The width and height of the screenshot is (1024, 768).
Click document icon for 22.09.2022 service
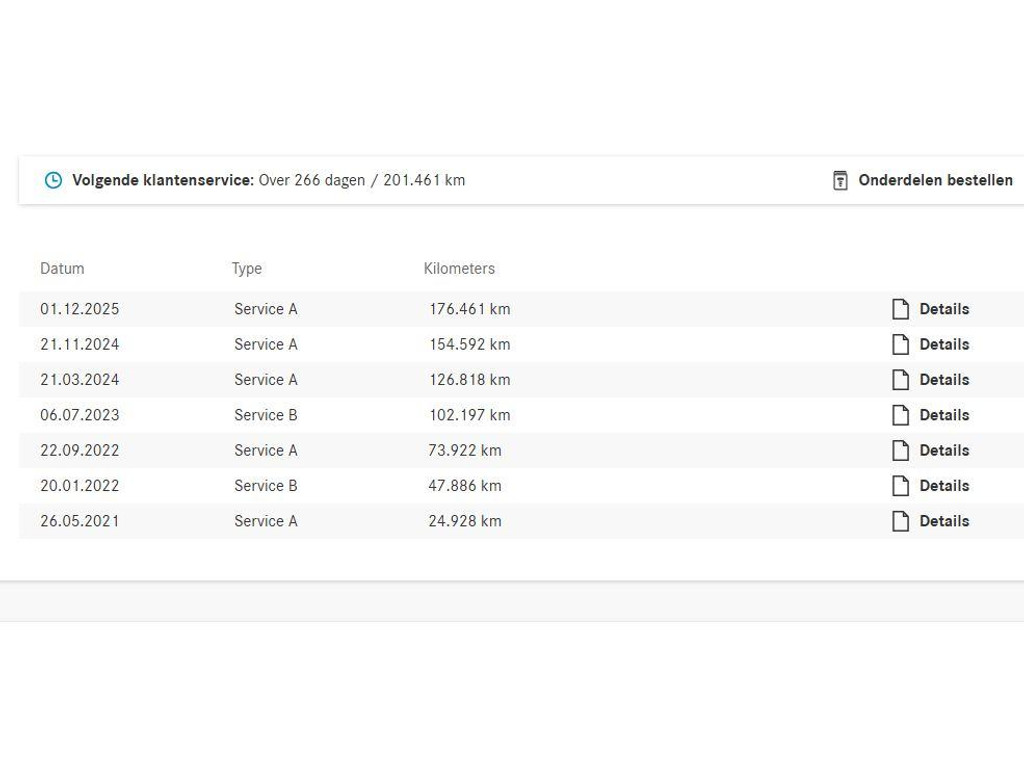(x=900, y=451)
